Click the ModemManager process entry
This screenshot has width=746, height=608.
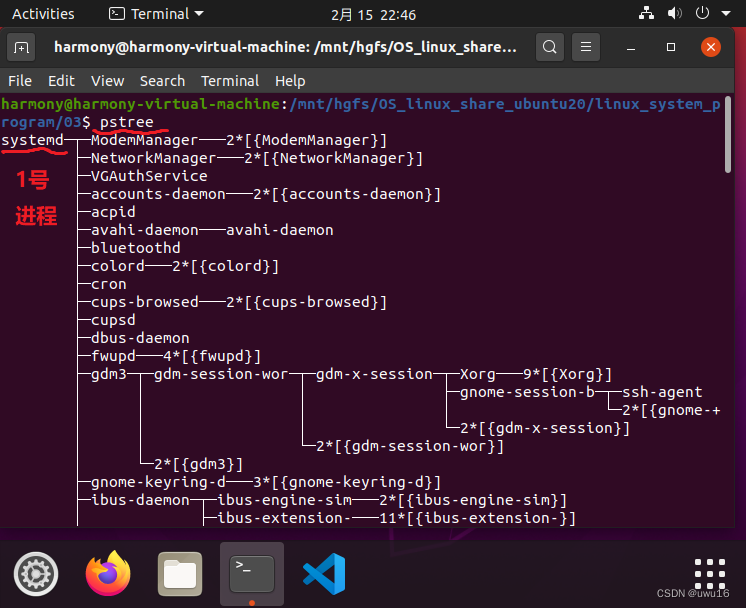coord(144,140)
